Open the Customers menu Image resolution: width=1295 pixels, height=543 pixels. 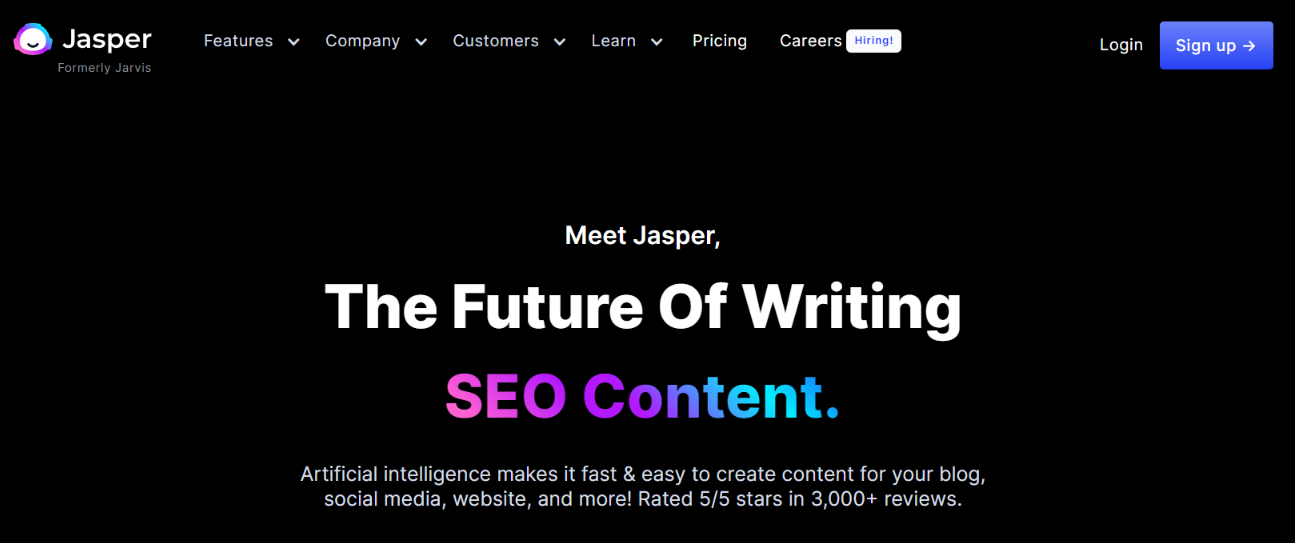click(495, 41)
